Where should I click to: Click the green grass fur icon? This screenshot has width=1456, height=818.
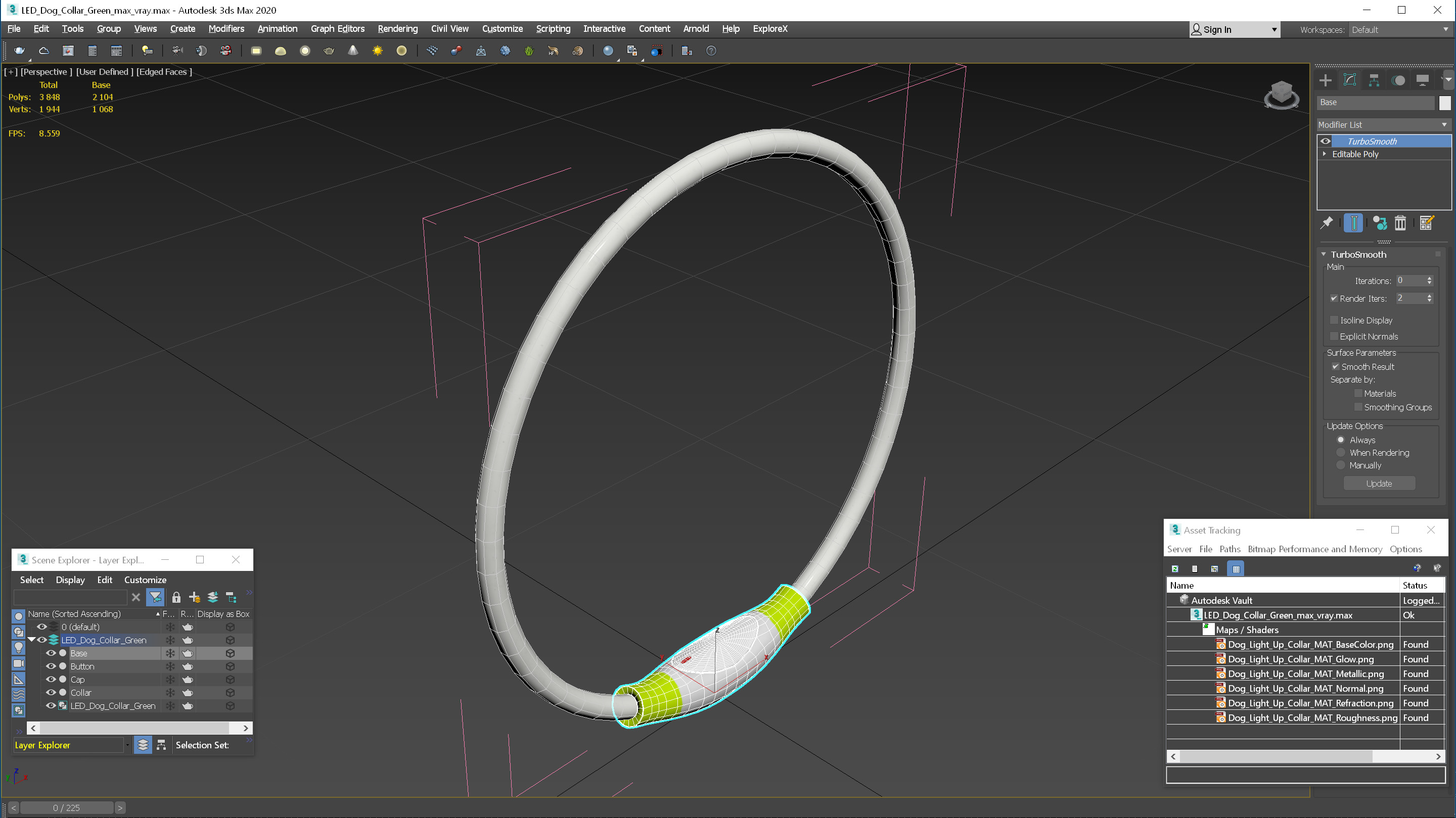tap(529, 51)
